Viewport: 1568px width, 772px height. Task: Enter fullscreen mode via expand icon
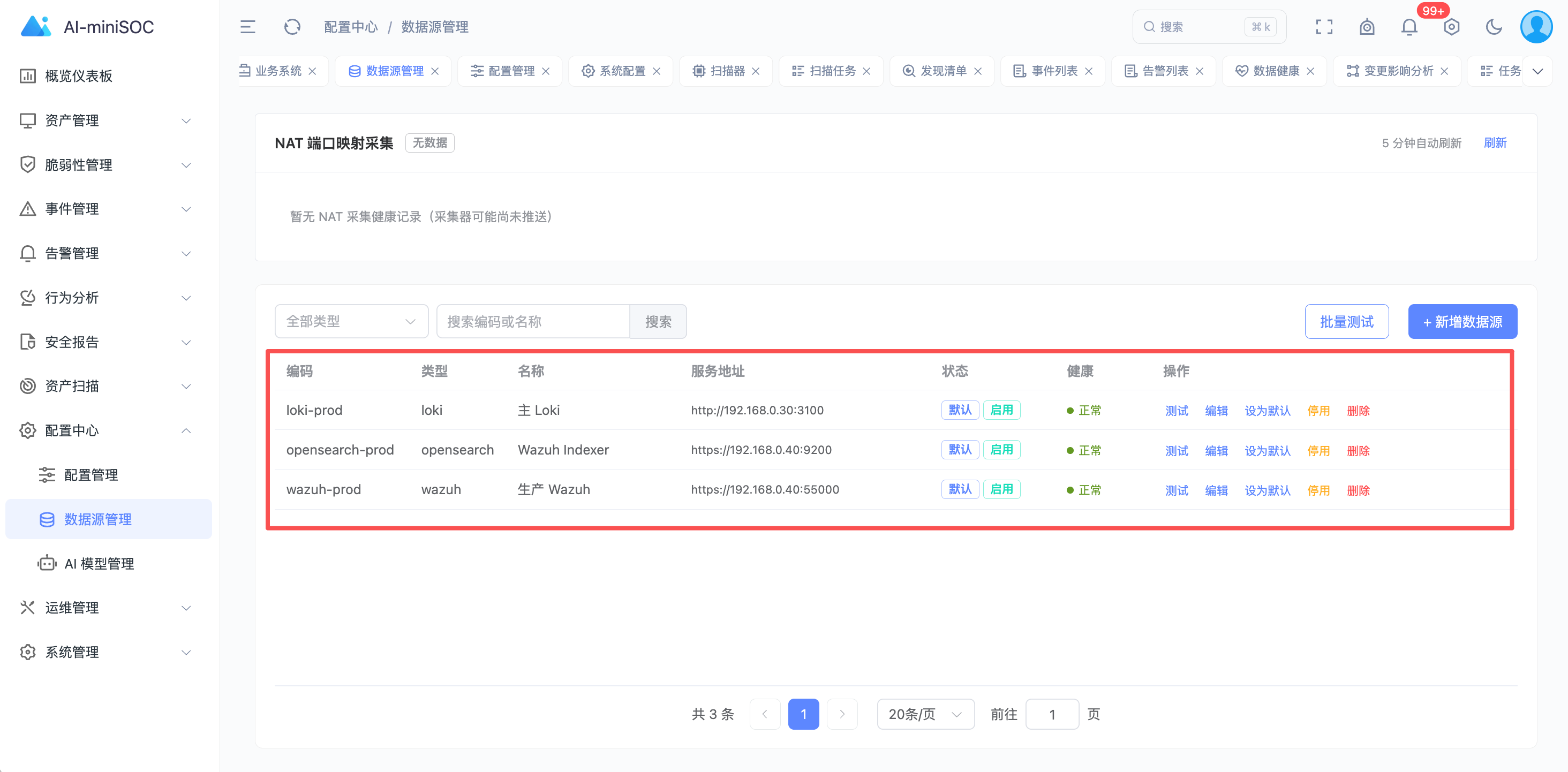pyautogui.click(x=1324, y=27)
